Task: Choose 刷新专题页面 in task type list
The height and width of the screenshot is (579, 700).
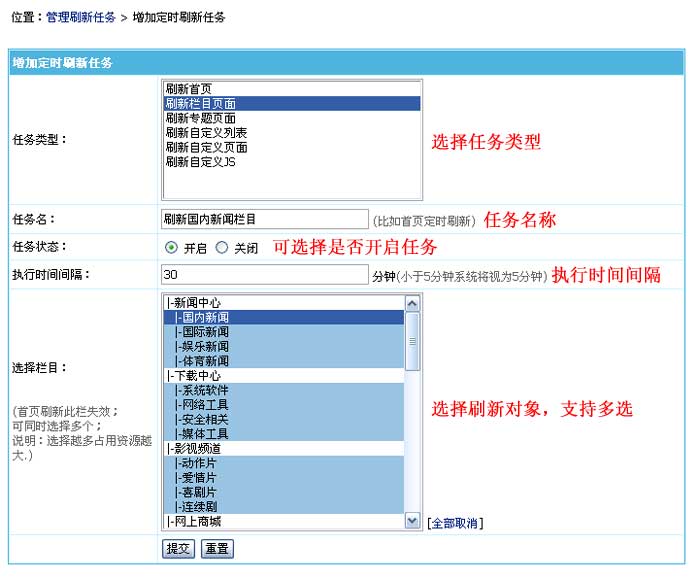Action: [x=200, y=117]
